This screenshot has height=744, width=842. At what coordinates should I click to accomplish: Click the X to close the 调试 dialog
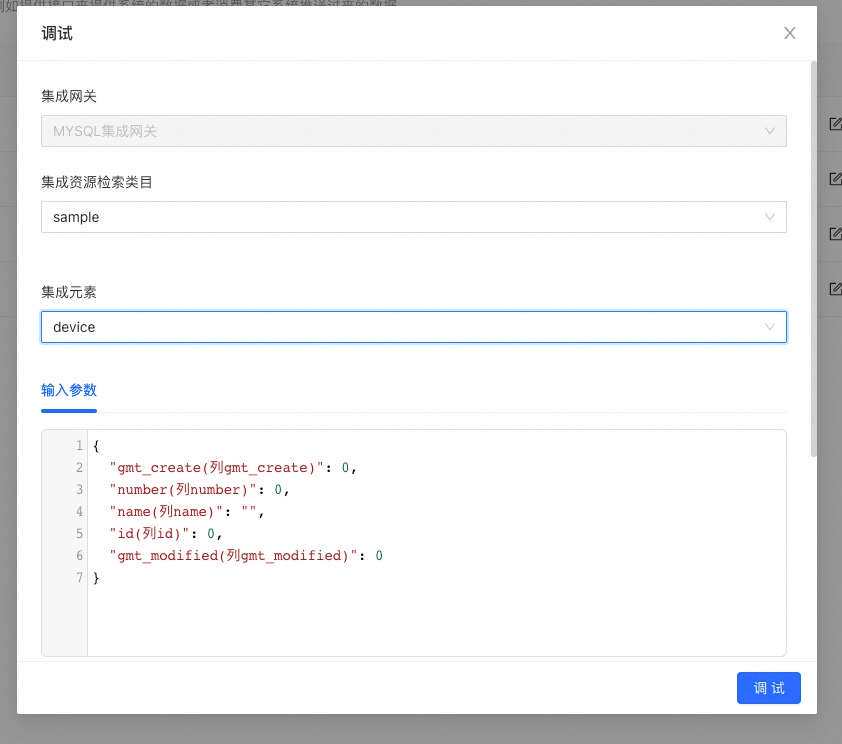coord(790,33)
